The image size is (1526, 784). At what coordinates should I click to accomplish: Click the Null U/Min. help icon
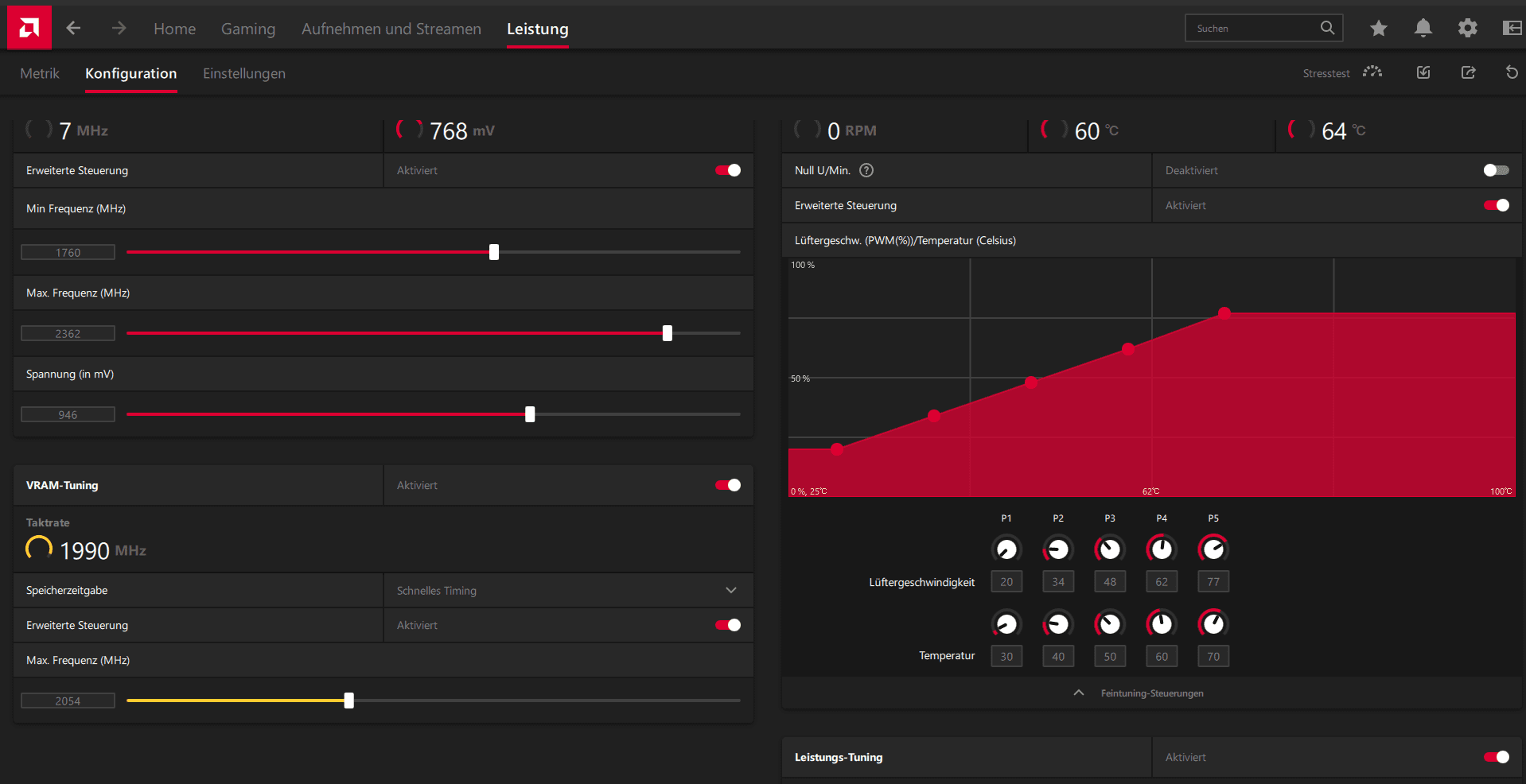point(866,170)
